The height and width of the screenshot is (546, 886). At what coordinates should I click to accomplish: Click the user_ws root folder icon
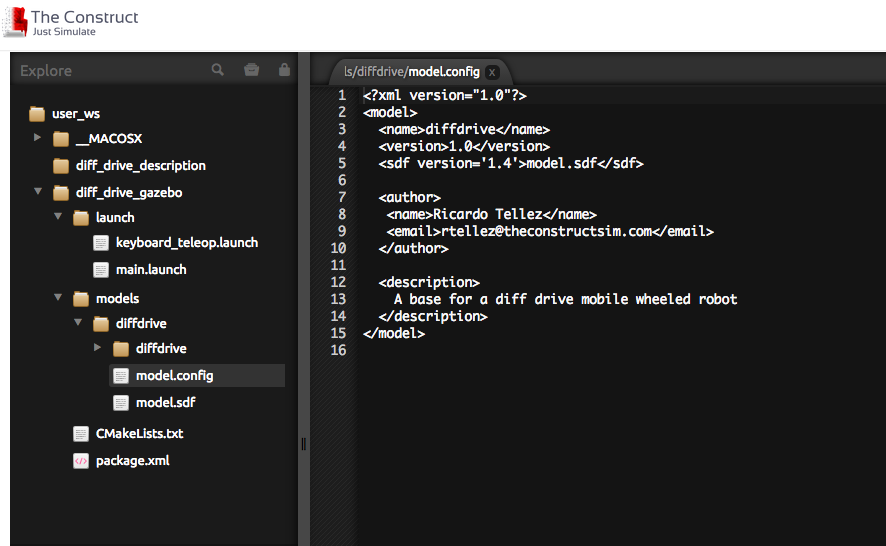(37, 114)
